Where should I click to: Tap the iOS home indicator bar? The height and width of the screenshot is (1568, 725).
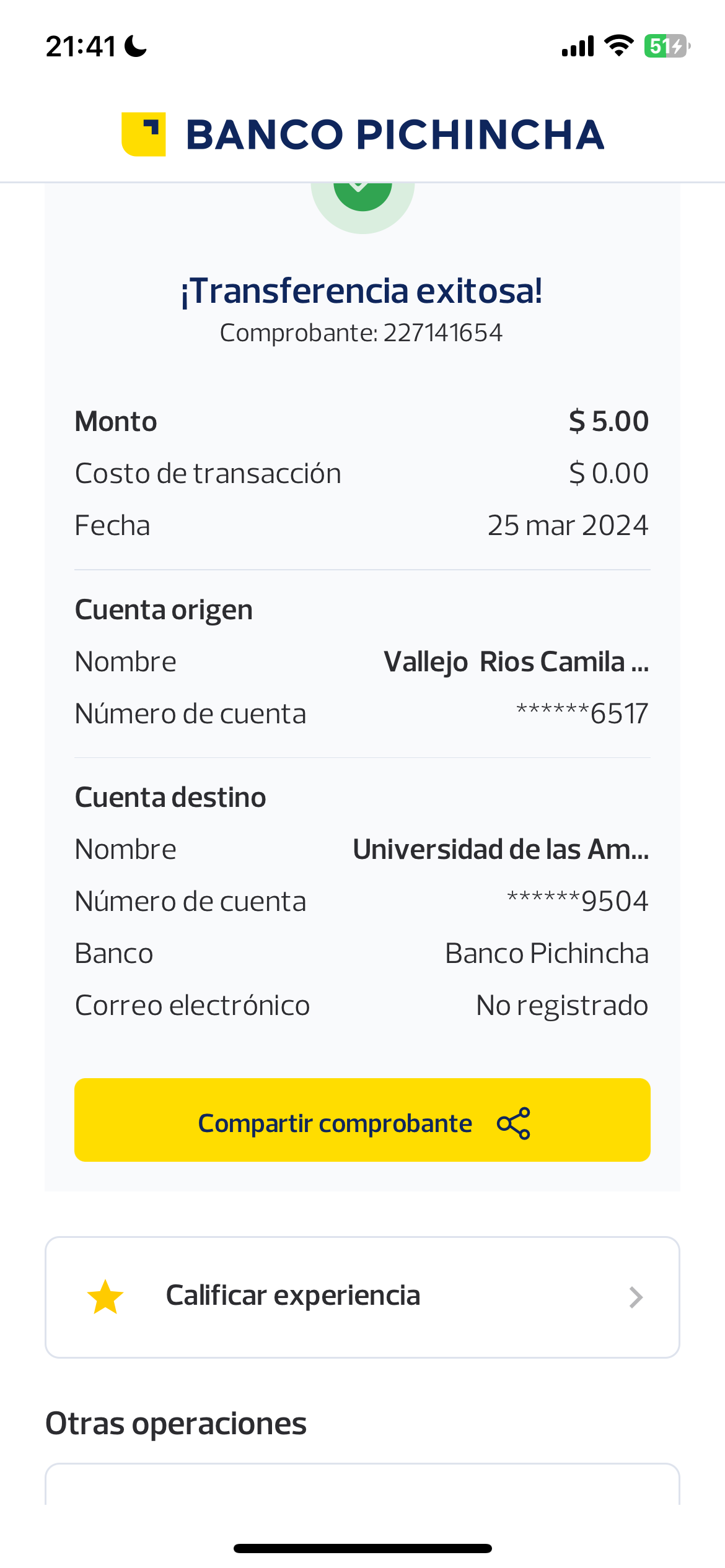tap(362, 1548)
